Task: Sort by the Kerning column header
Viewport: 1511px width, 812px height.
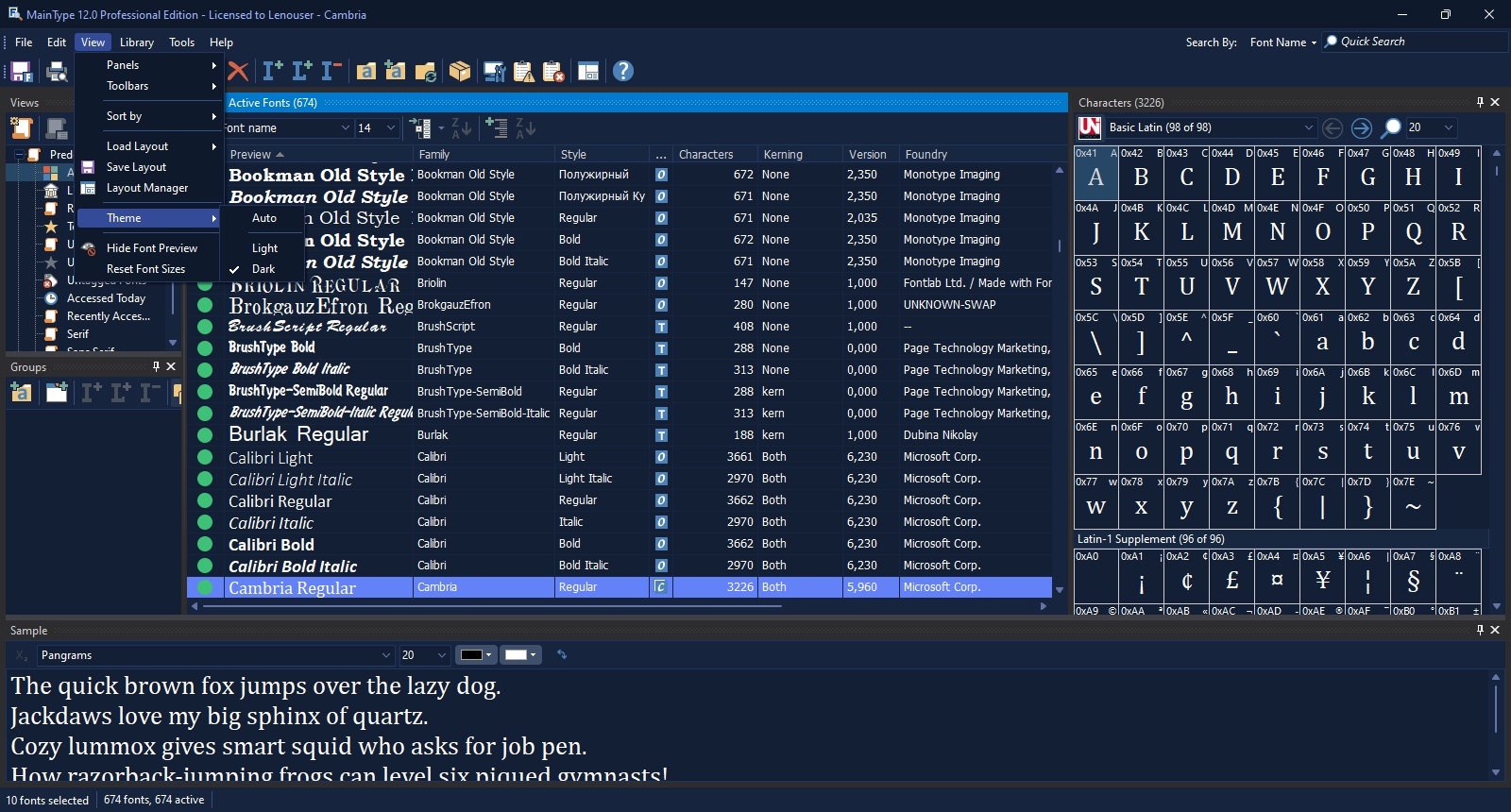Action: click(x=799, y=154)
